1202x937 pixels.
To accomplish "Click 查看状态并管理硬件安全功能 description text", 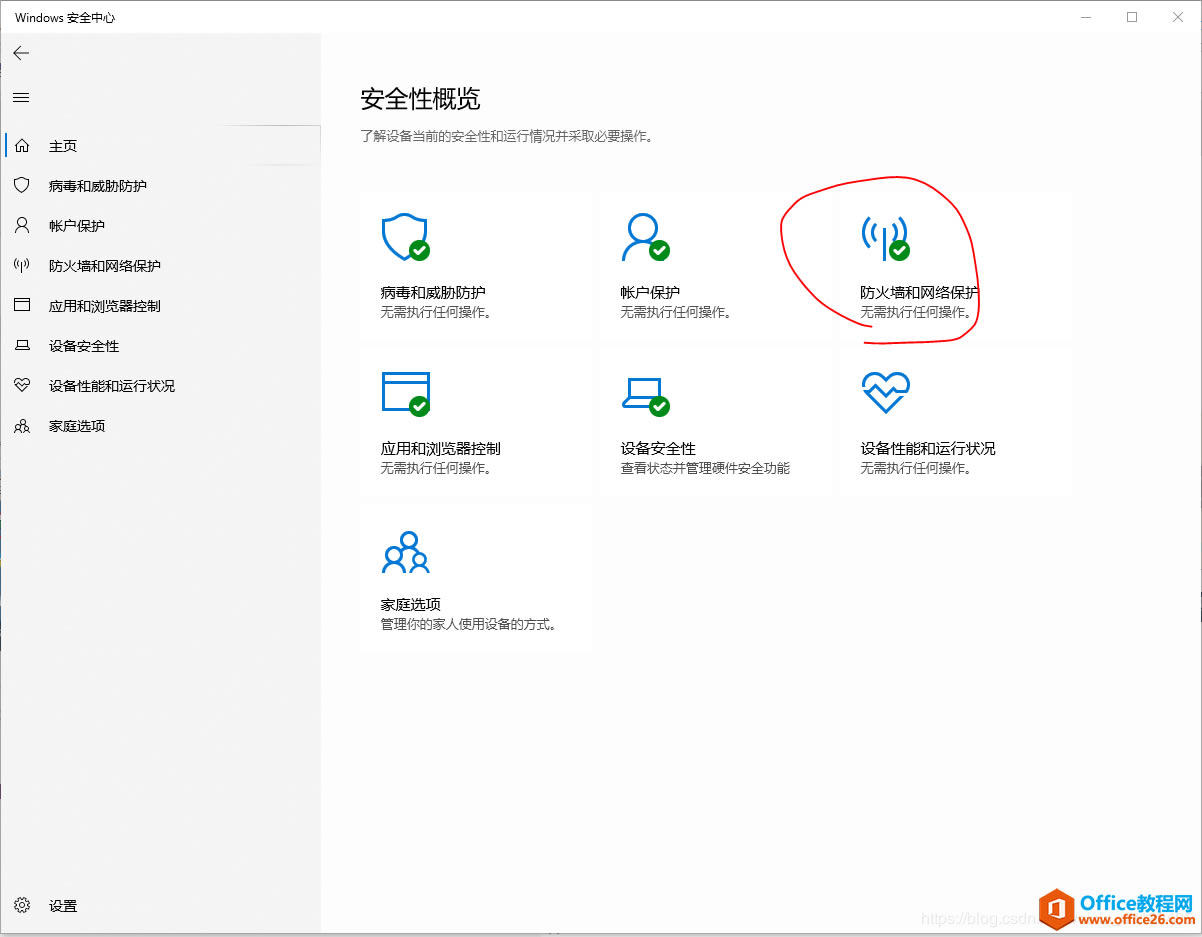I will click(705, 468).
